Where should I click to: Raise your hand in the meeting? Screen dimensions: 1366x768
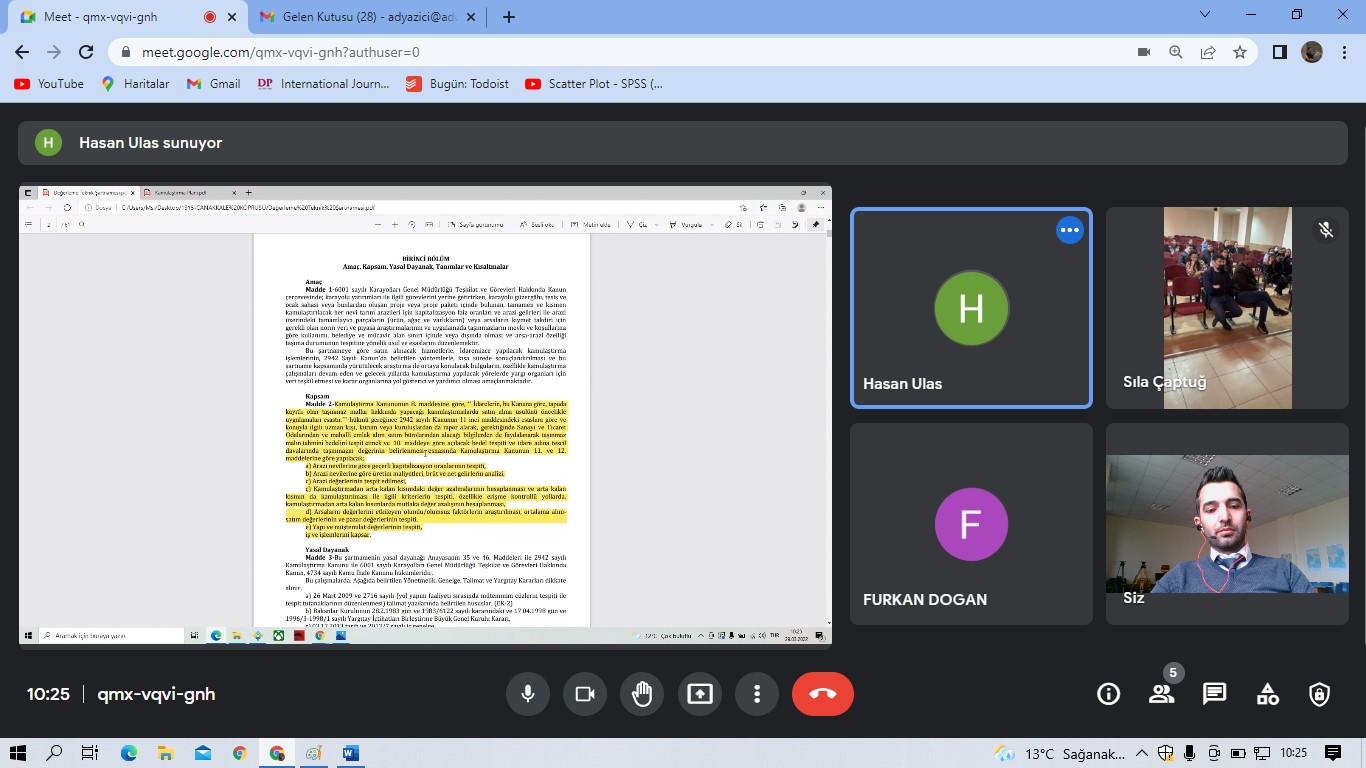pyautogui.click(x=642, y=694)
